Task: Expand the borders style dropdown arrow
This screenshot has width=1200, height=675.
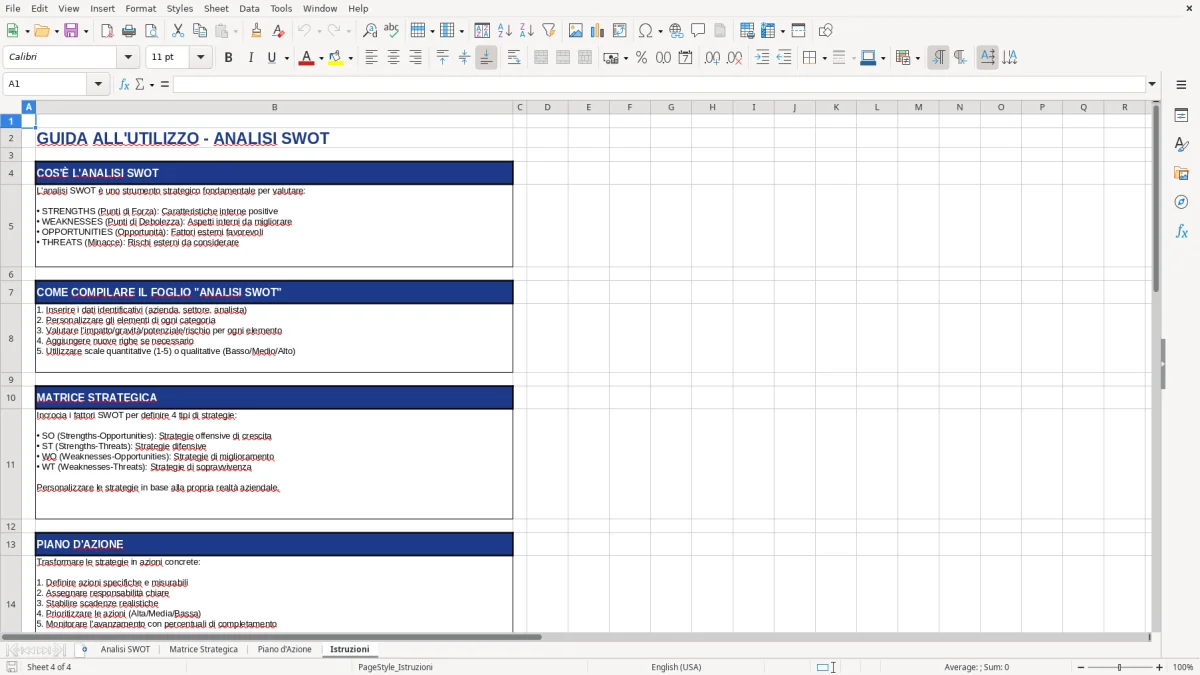Action: [853, 59]
